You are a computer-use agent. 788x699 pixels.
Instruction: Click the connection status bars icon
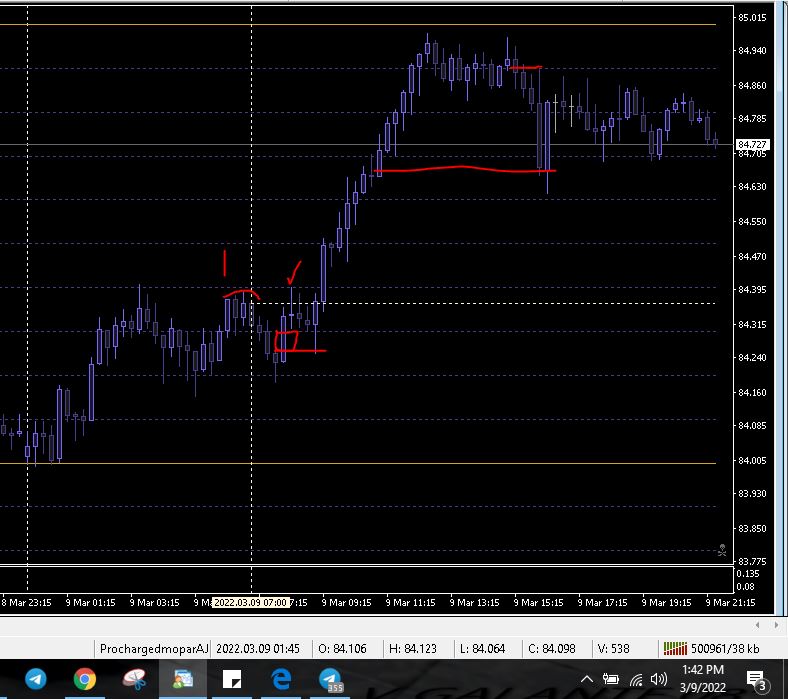tap(675, 649)
